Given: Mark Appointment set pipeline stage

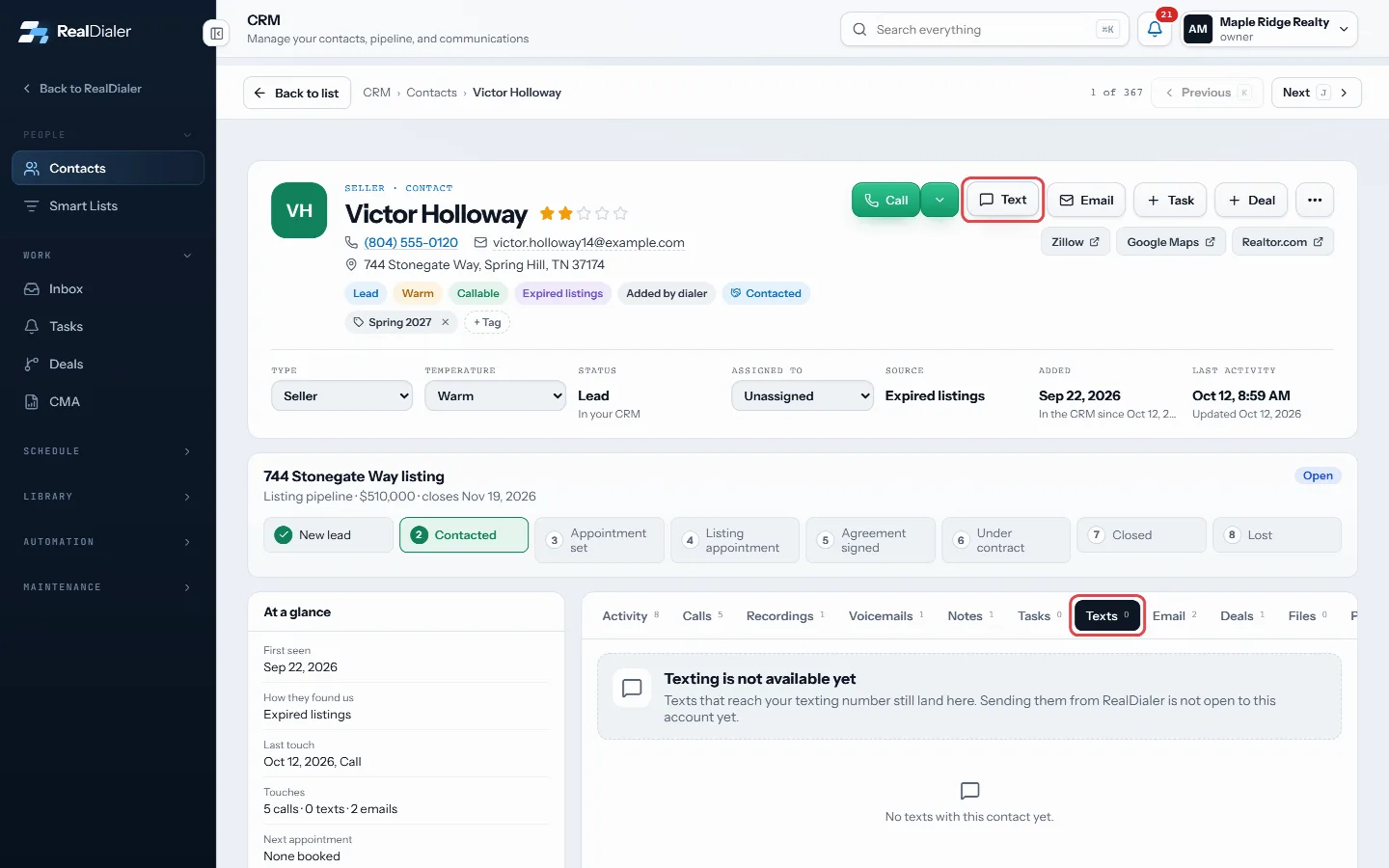Looking at the screenshot, I should coord(599,540).
